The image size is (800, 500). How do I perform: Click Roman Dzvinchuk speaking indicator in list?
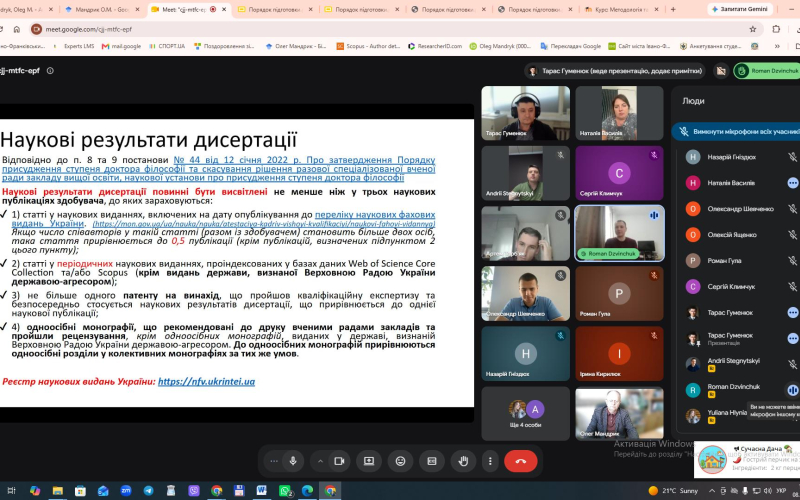click(x=792, y=390)
